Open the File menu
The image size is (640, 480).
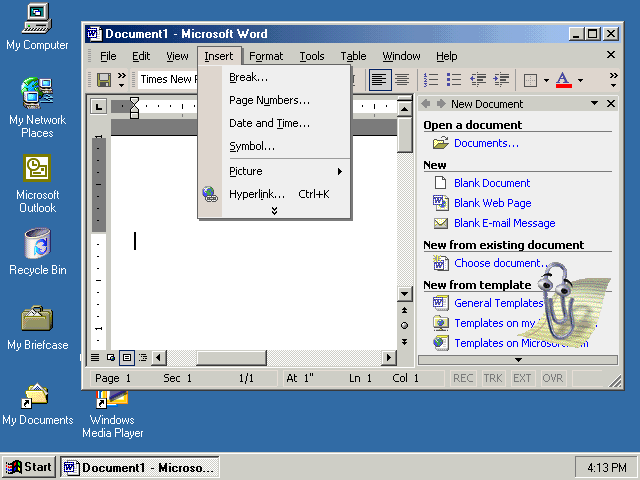click(x=108, y=56)
